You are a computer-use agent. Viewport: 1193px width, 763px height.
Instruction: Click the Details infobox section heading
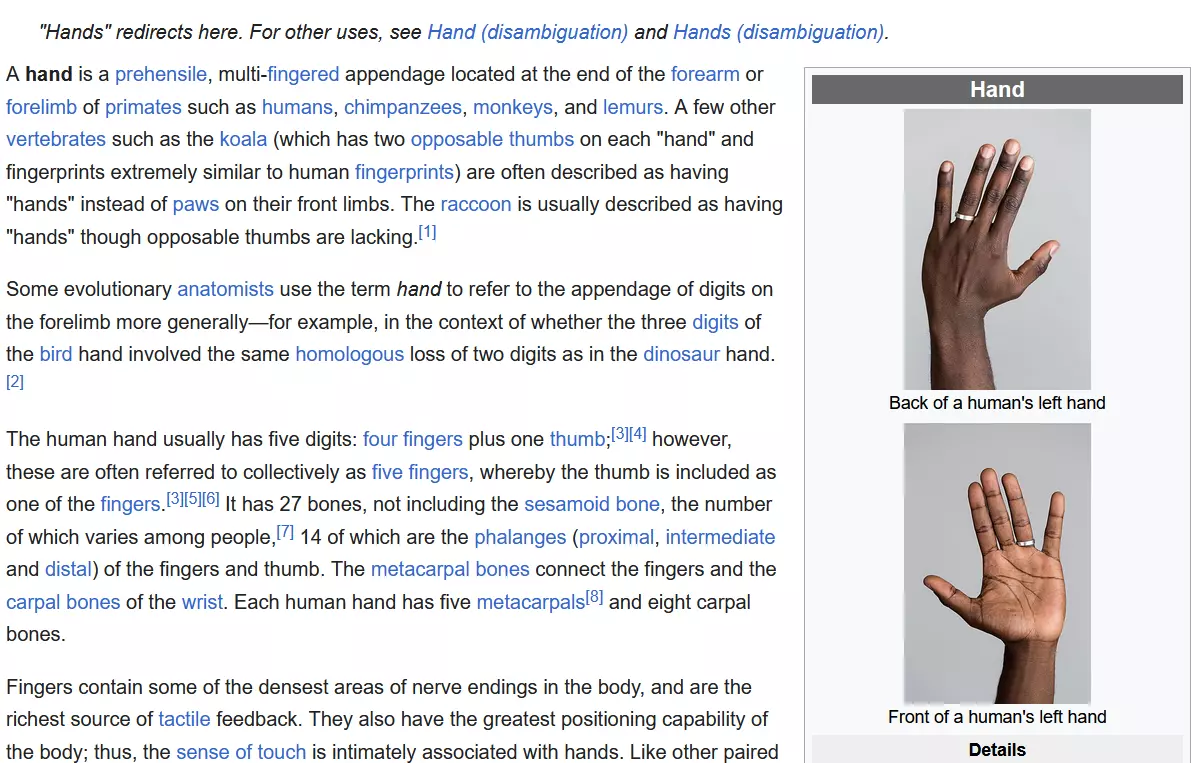(997, 749)
